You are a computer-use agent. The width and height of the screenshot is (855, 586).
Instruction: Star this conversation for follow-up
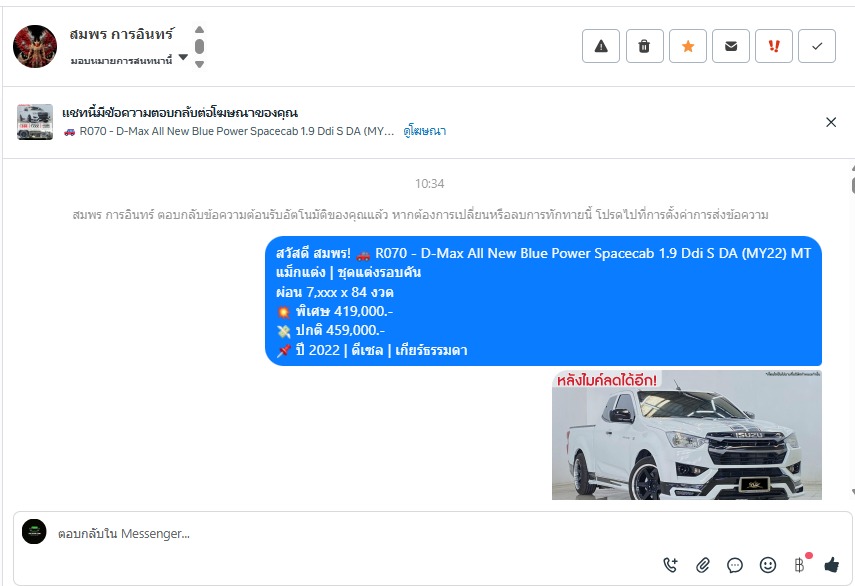point(688,46)
